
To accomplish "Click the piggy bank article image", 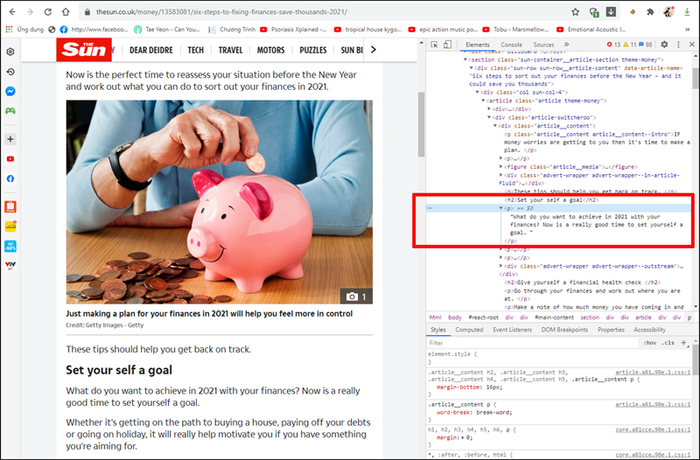I will (219, 202).
